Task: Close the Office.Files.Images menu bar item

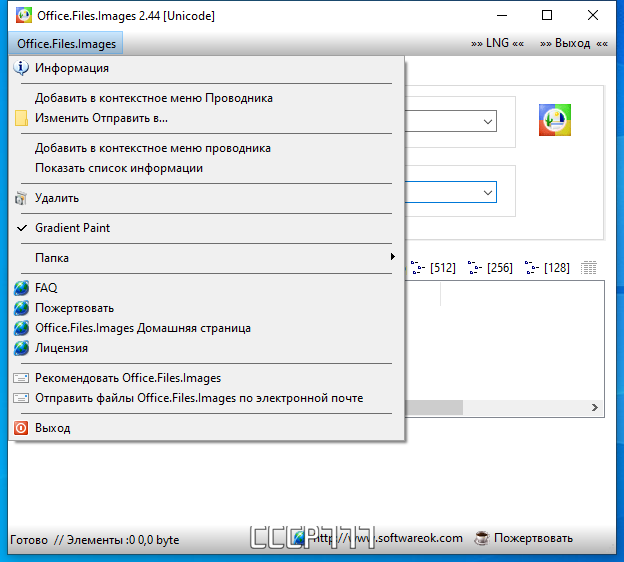Action: [x=66, y=43]
